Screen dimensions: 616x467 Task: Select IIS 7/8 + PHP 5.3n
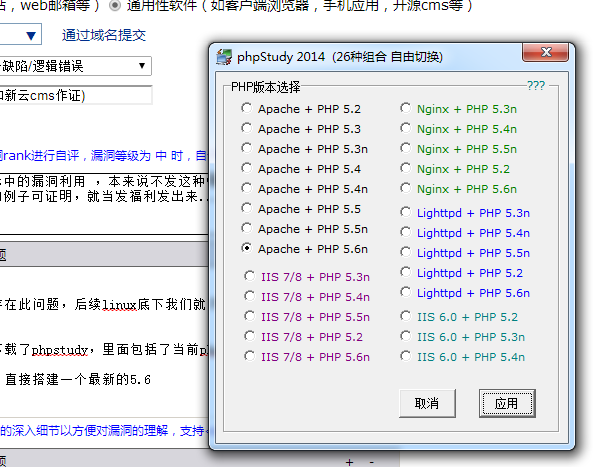point(249,277)
